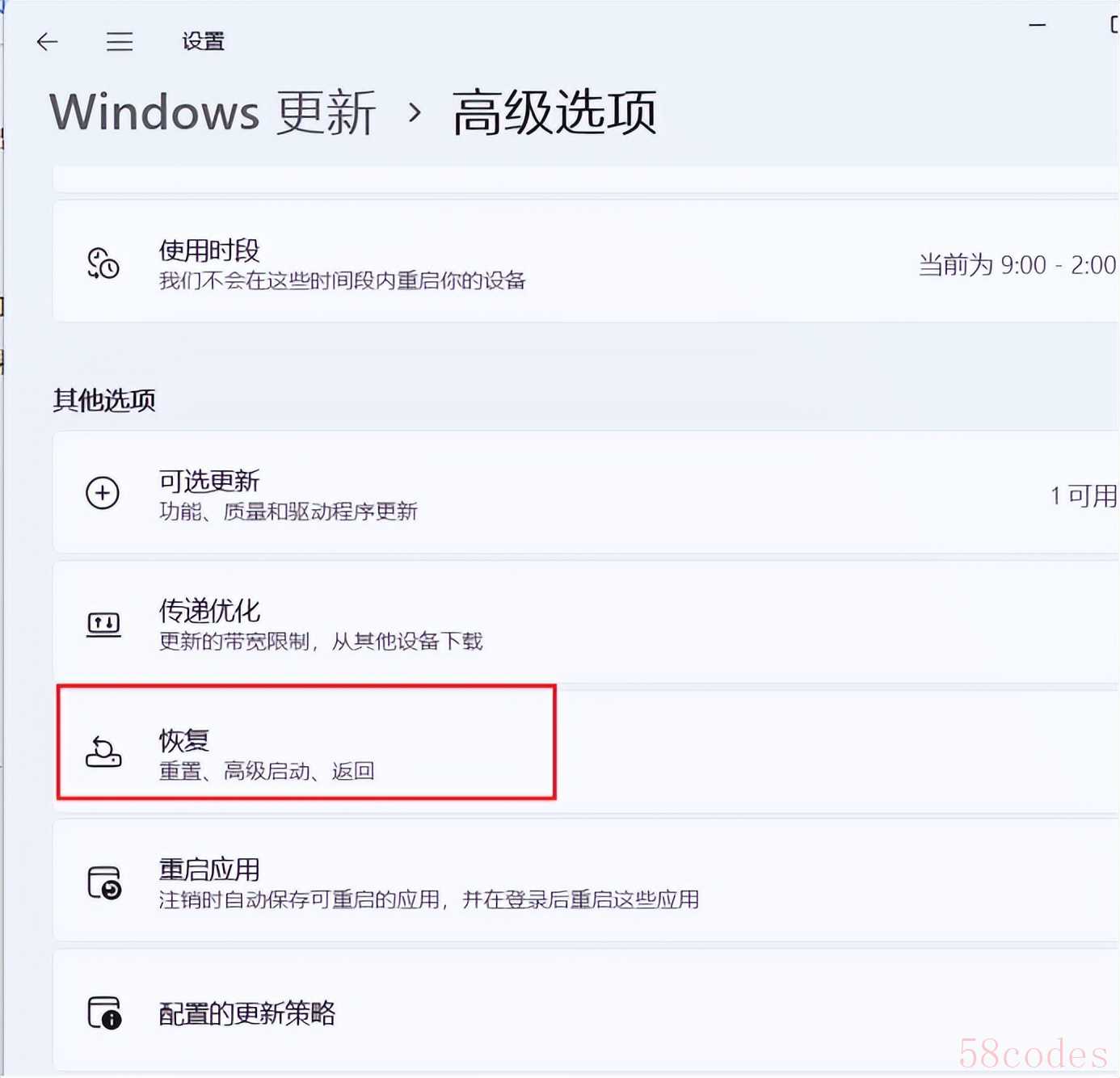Click the optional updates plus icon
The height and width of the screenshot is (1078, 1120).
103,493
